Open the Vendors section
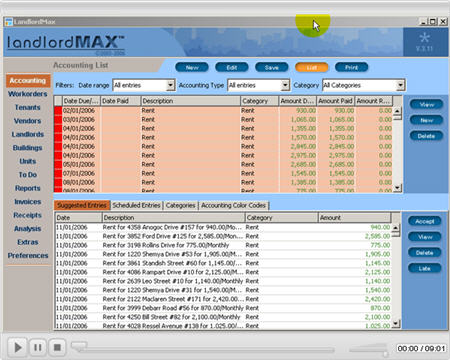450x360 pixels. [x=28, y=121]
